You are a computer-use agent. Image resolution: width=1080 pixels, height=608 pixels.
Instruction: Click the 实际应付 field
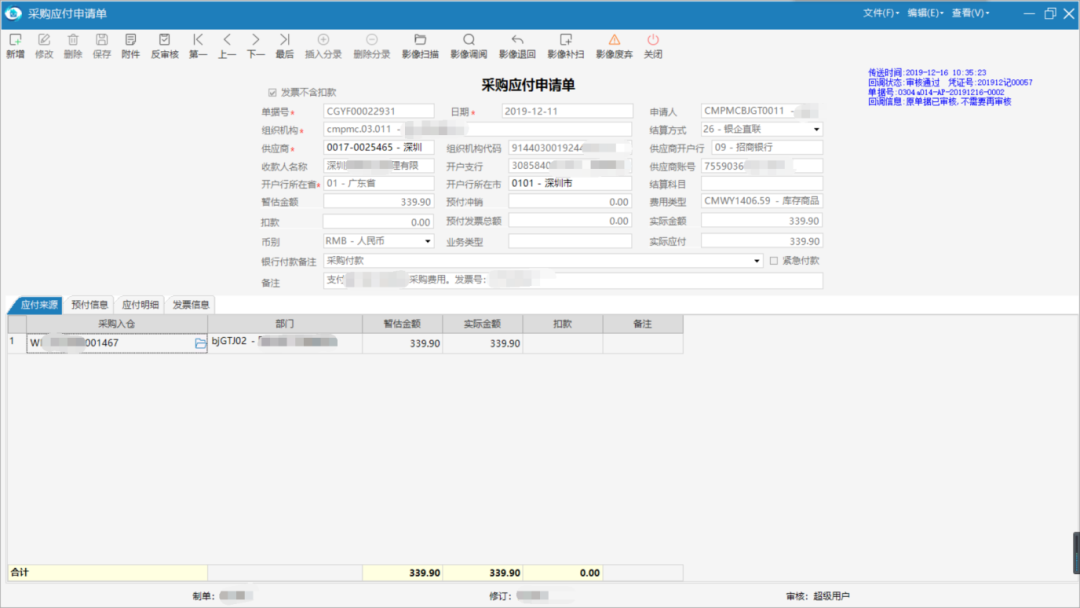coord(762,241)
